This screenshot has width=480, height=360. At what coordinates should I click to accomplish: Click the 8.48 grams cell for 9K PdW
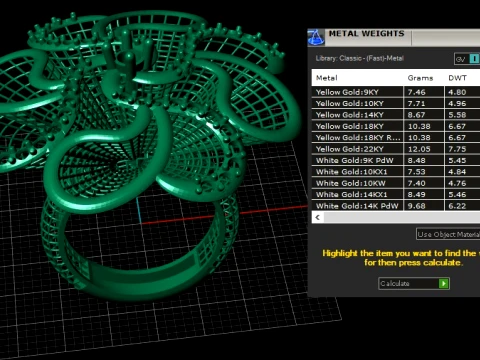click(423, 160)
